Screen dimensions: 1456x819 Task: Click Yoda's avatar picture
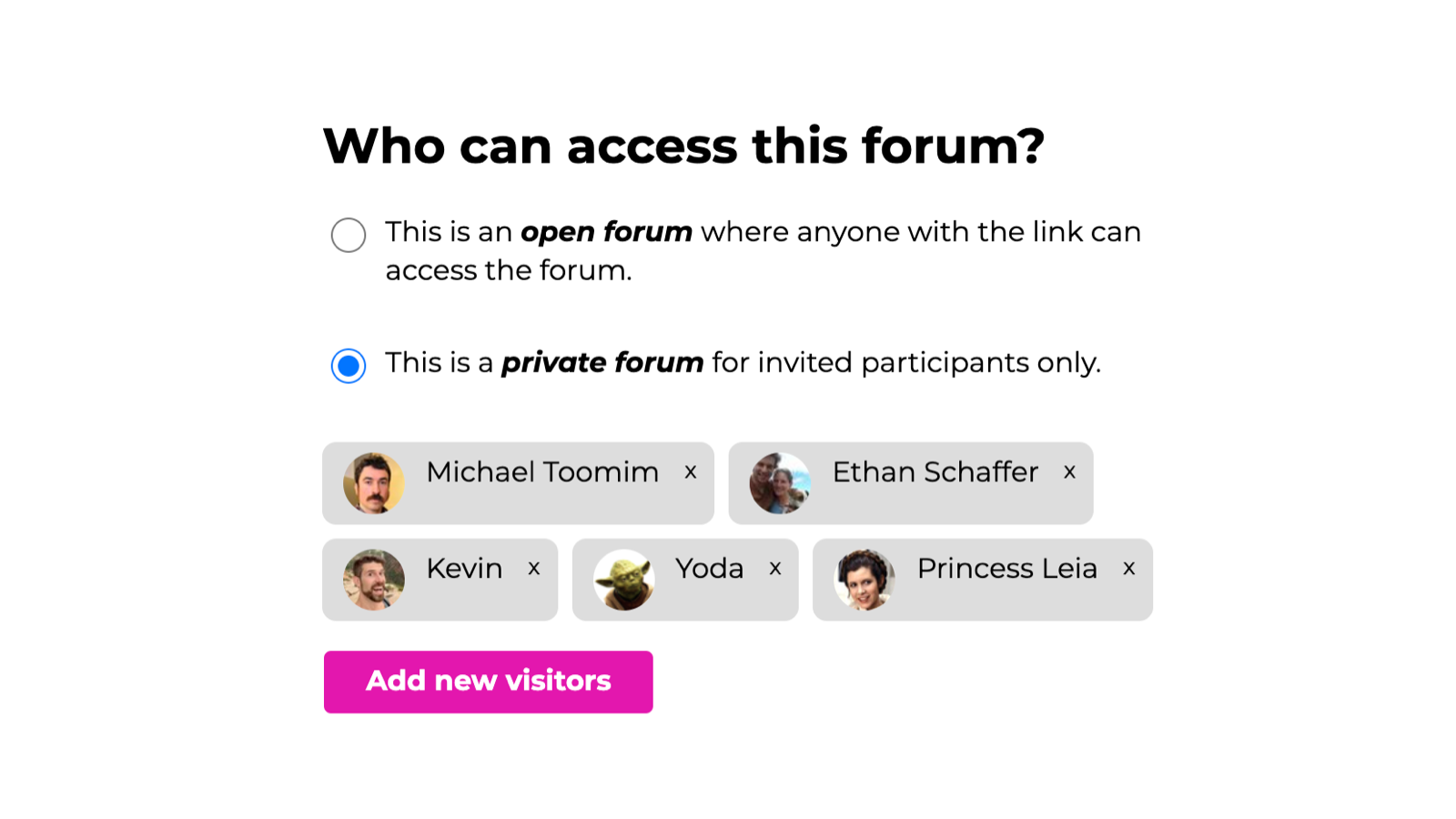point(624,580)
